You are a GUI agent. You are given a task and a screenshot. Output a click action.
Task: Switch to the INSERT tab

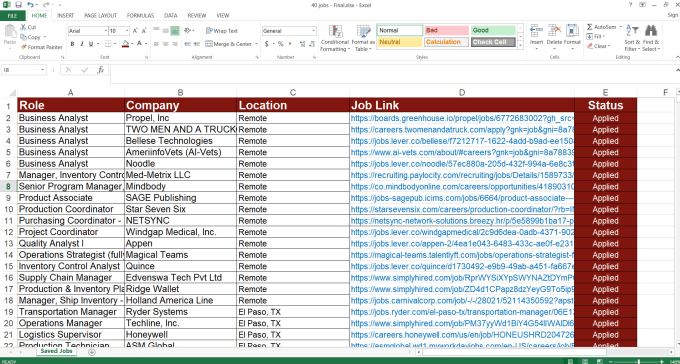65,16
